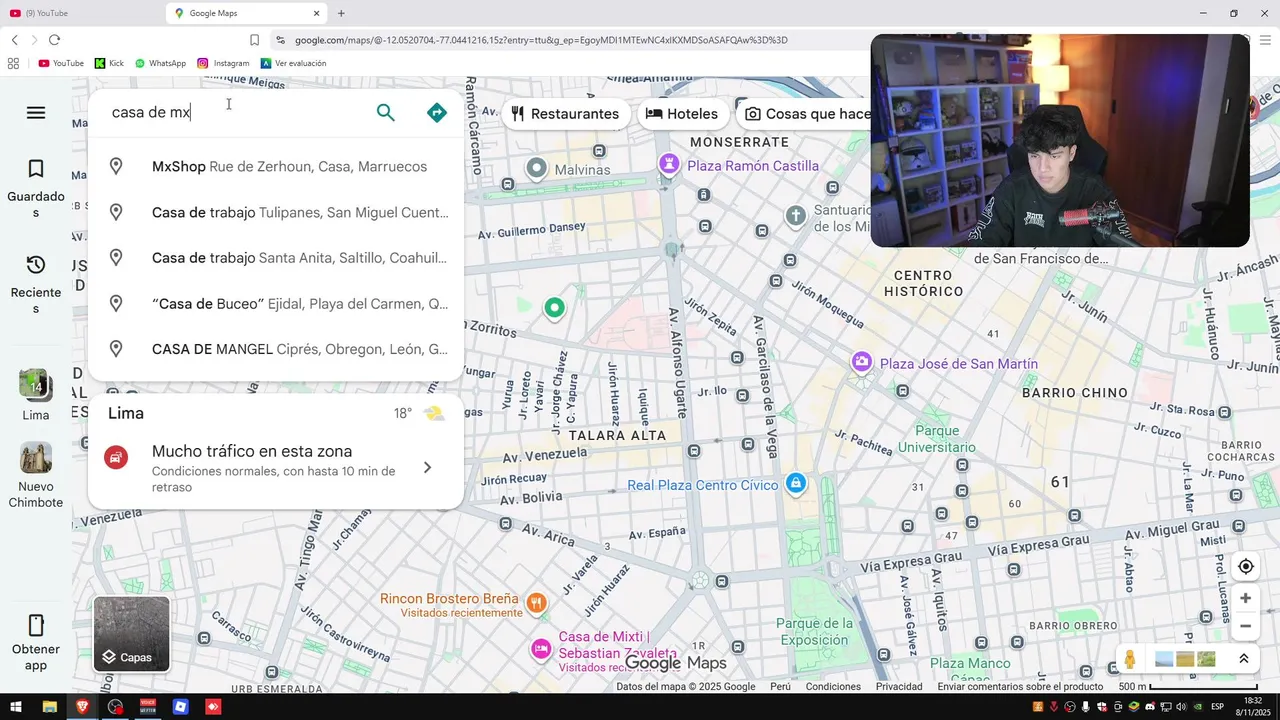Image resolution: width=1280 pixels, height=720 pixels.
Task: Select Casa de trabajo Santa Anita suggestion
Action: point(276,258)
